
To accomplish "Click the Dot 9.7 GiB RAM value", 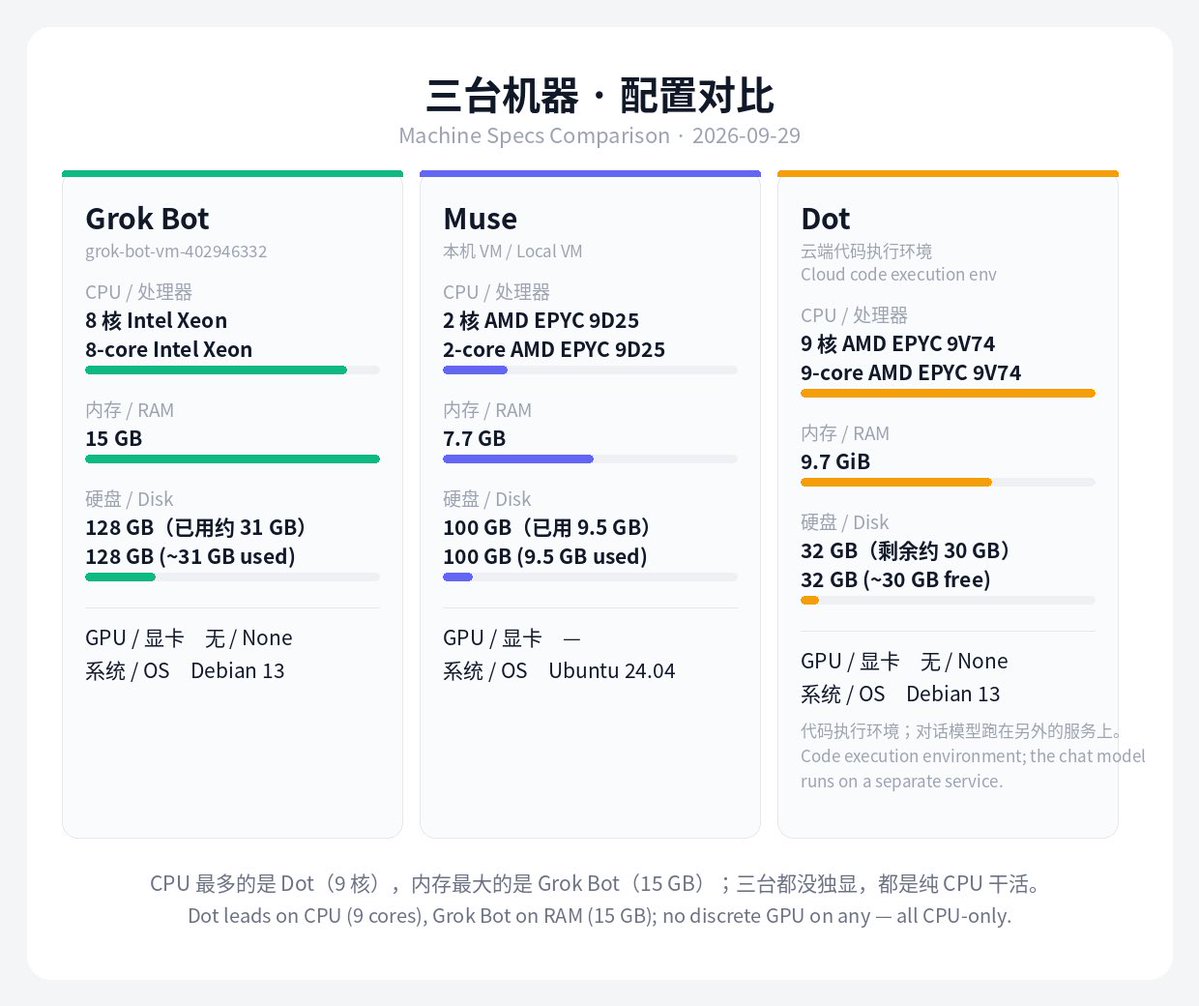I will pyautogui.click(x=835, y=462).
